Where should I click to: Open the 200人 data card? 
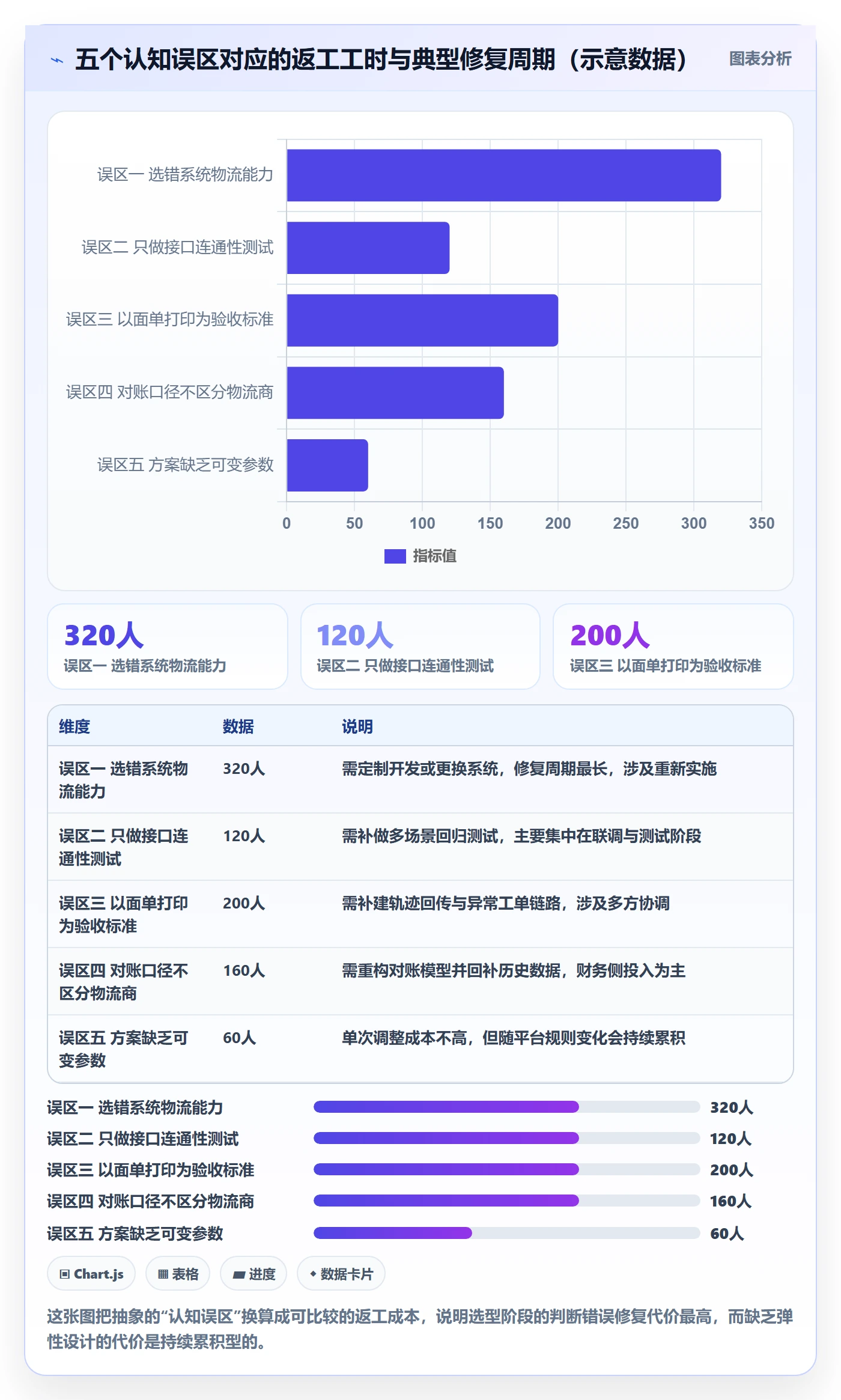(673, 647)
